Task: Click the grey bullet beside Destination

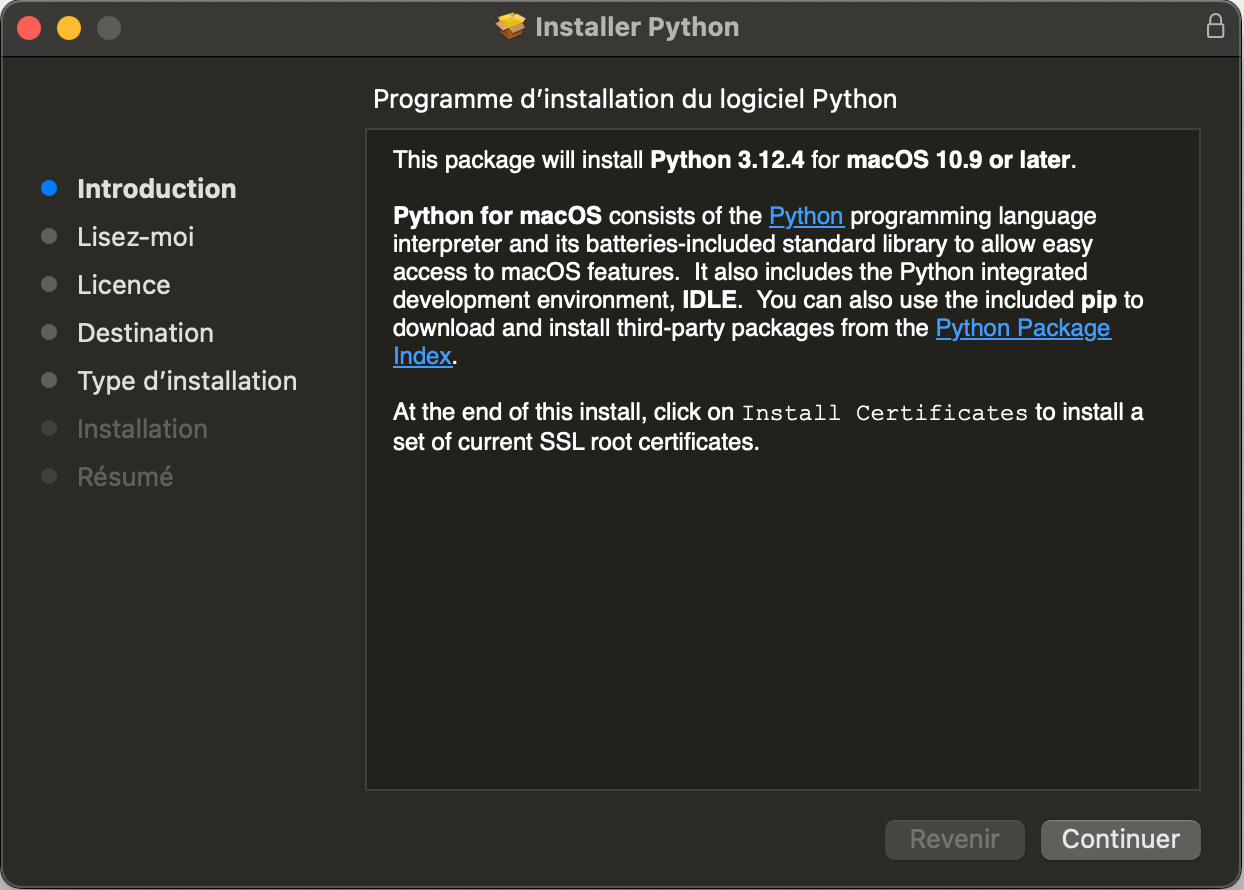Action: click(49, 333)
